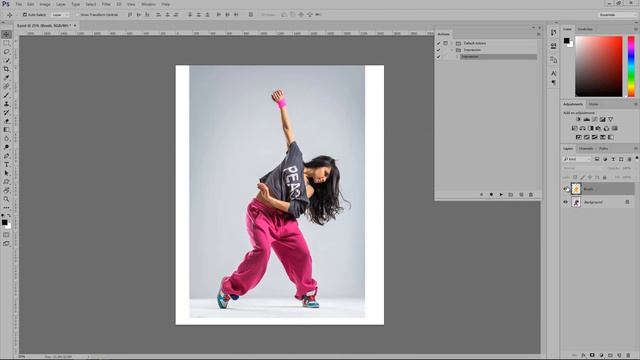
Task: Select the Zoom tool
Action: tap(6, 199)
